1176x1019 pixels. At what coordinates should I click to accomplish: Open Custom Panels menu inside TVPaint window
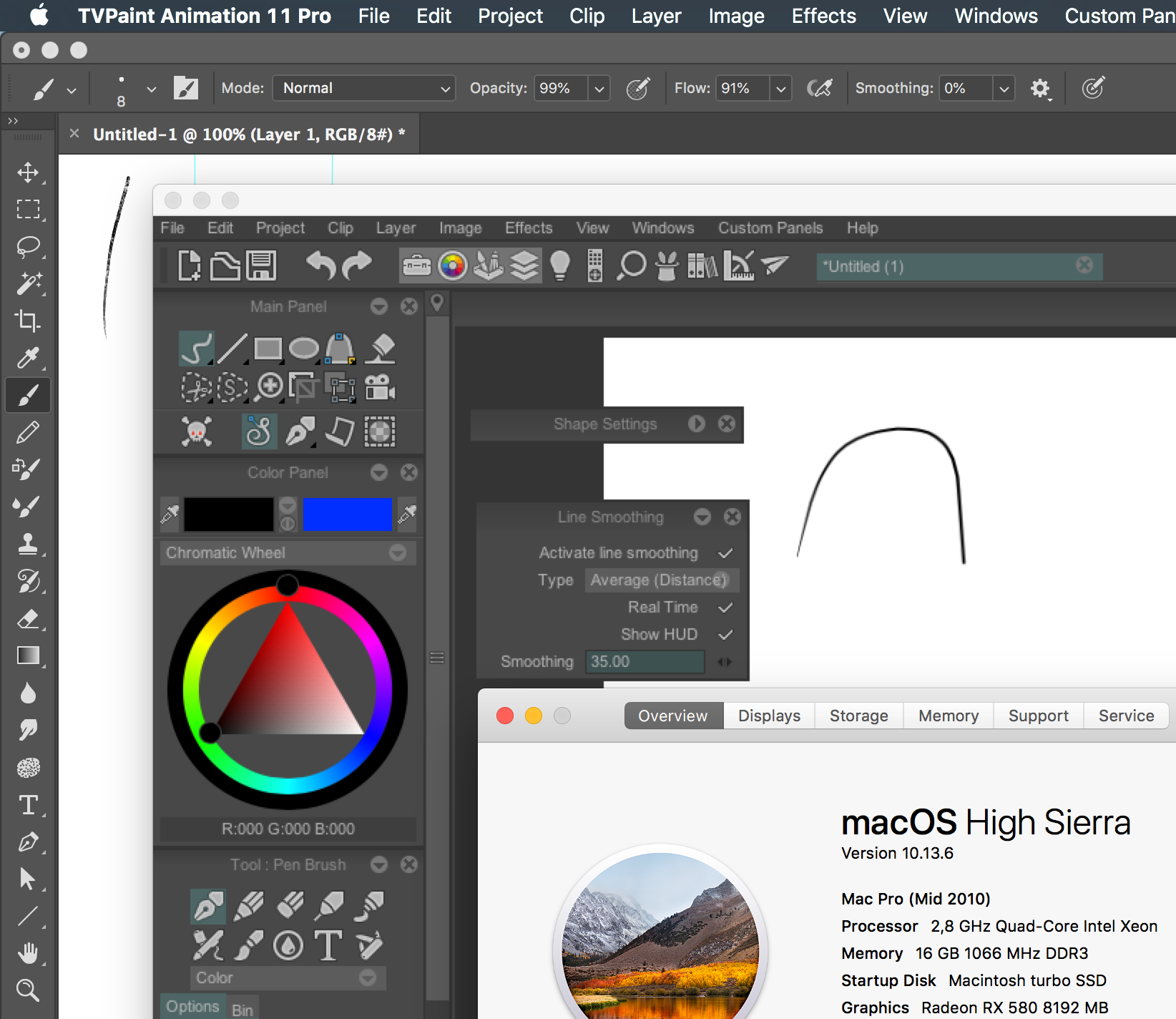coord(770,228)
